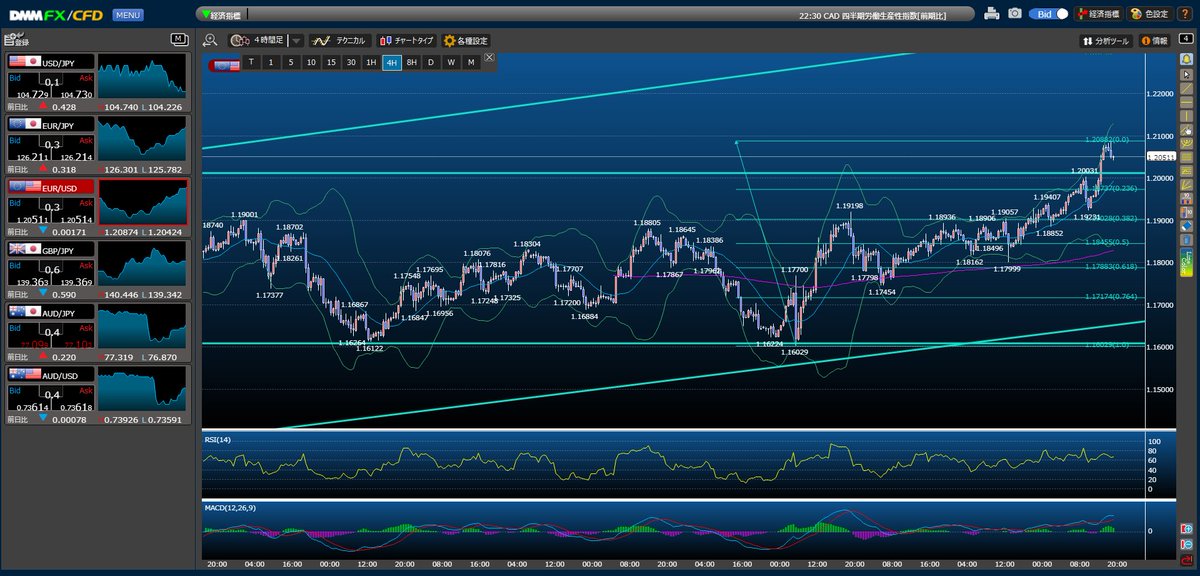Select the Fibonacci fan arc tool
This screenshot has width=1200, height=576.
coord(1186,143)
